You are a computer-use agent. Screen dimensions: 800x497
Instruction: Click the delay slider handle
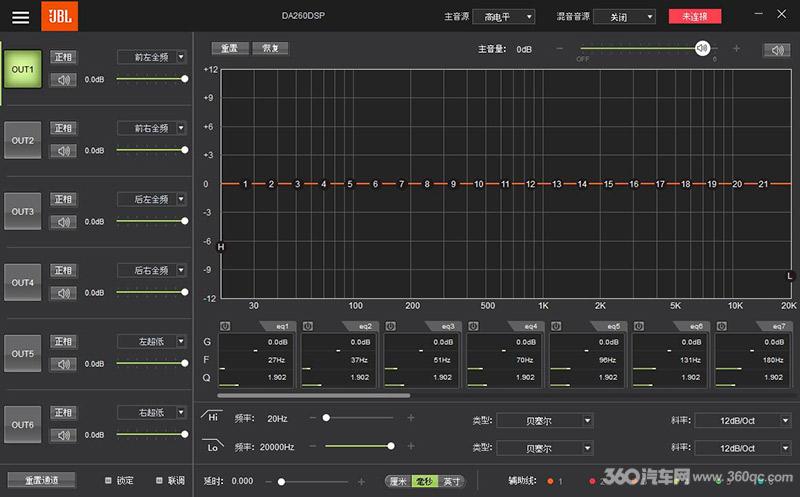click(x=281, y=481)
